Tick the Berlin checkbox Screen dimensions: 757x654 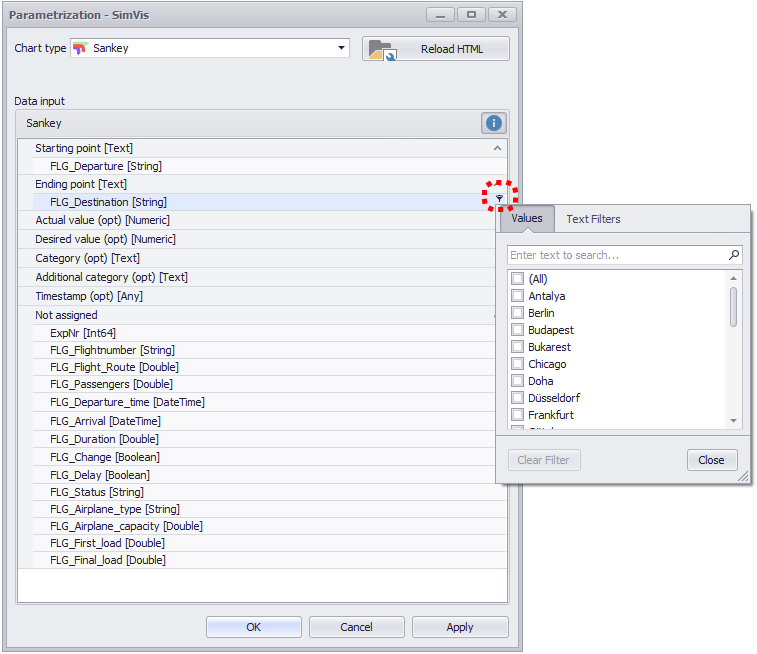point(517,313)
